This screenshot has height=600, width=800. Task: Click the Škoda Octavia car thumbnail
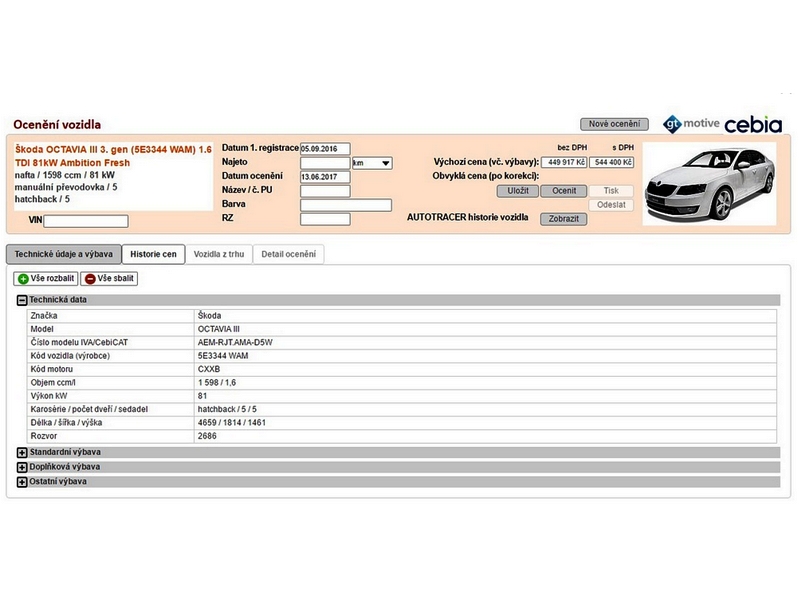(x=710, y=184)
